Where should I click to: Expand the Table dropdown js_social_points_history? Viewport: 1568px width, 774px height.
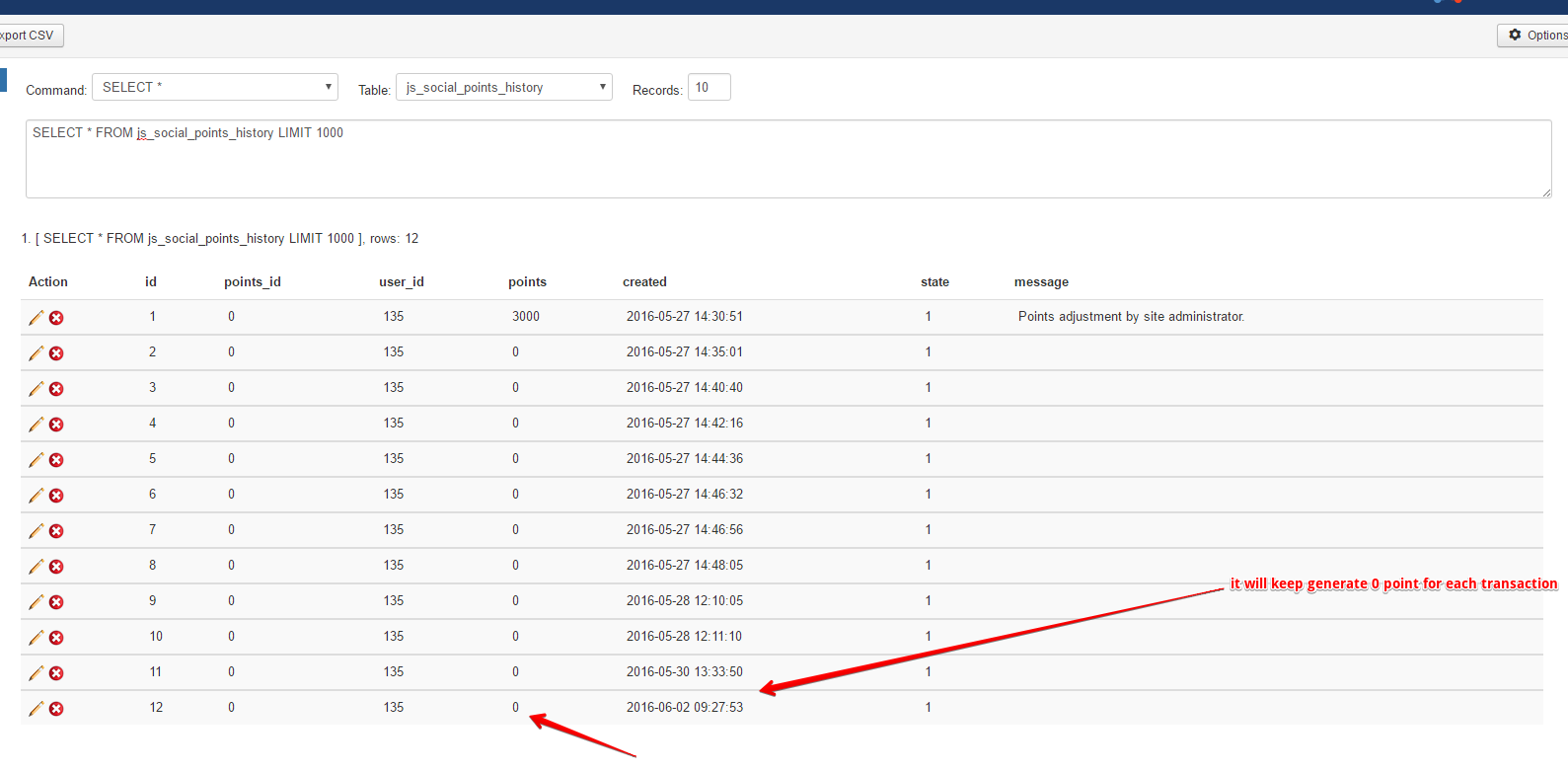[x=503, y=87]
